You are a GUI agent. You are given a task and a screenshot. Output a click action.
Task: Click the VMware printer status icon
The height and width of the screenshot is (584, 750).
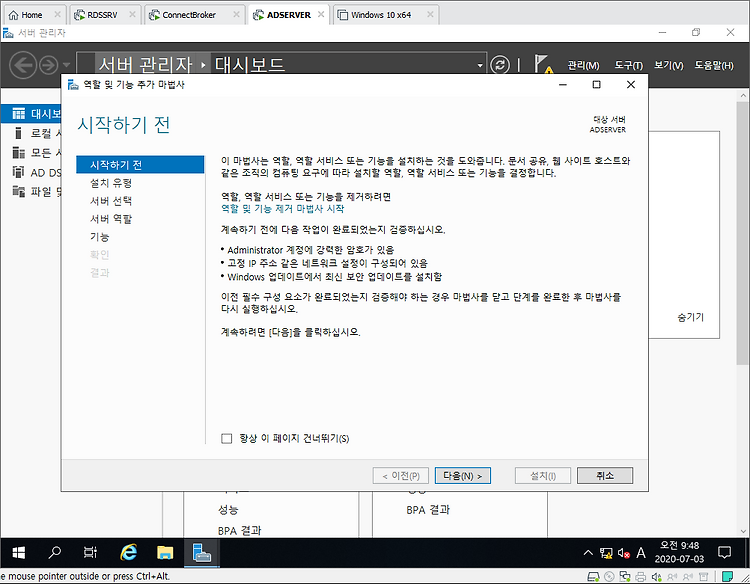click(641, 577)
